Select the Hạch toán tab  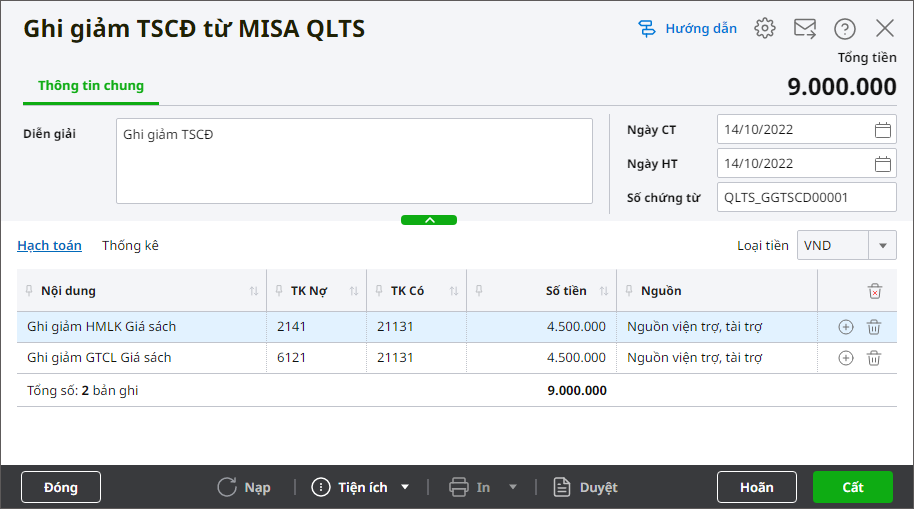point(49,245)
